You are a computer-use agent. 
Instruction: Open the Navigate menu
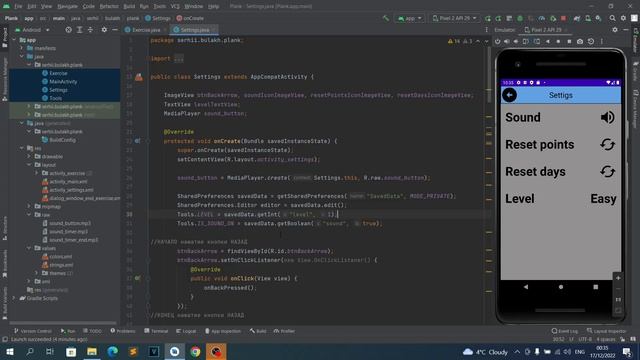pos(67,7)
